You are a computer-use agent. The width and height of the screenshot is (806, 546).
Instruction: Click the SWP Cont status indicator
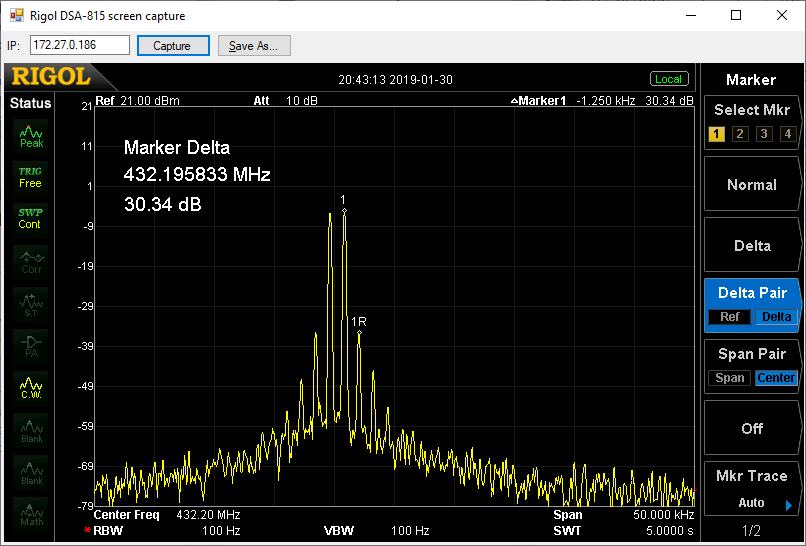31,219
